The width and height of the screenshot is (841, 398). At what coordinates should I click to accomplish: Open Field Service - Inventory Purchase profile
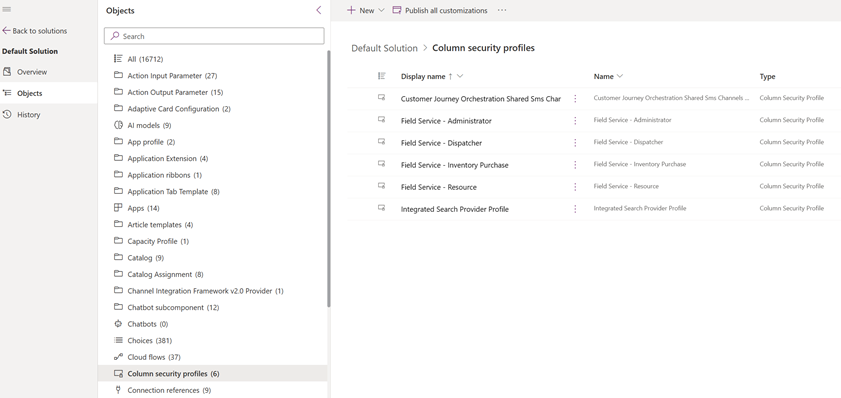click(454, 165)
